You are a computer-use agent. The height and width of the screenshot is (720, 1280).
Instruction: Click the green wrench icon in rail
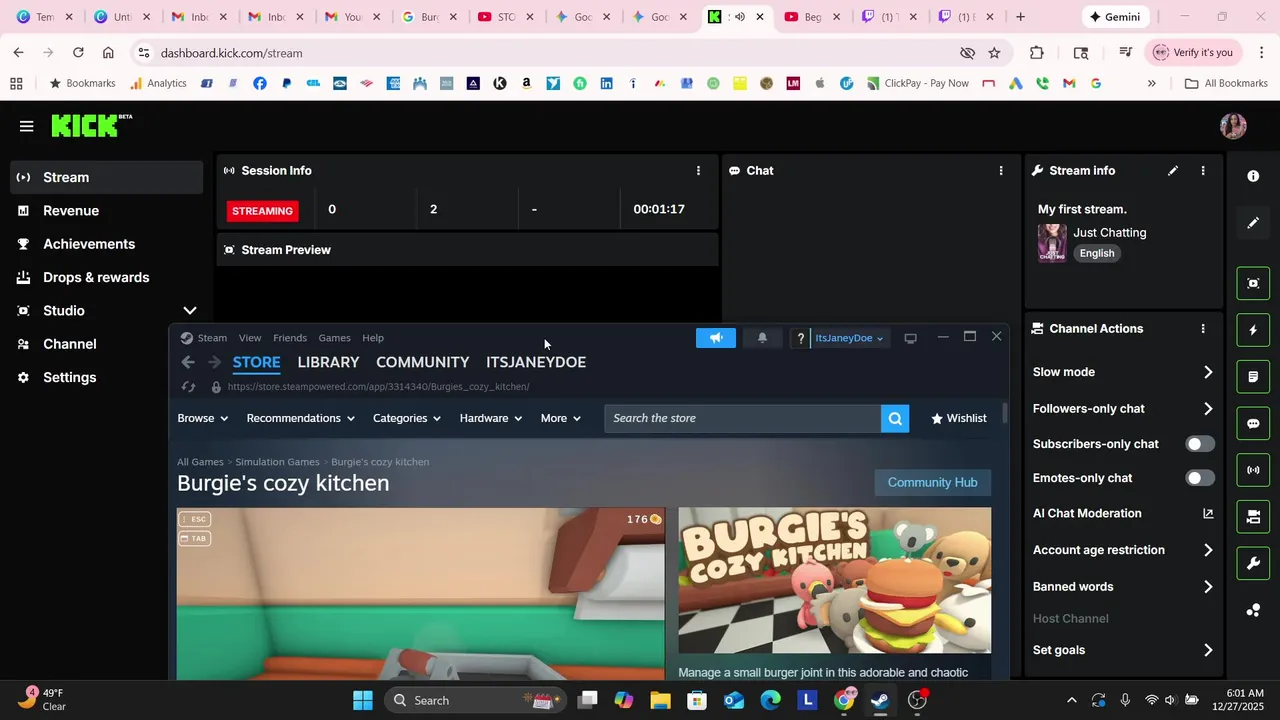click(x=1253, y=563)
